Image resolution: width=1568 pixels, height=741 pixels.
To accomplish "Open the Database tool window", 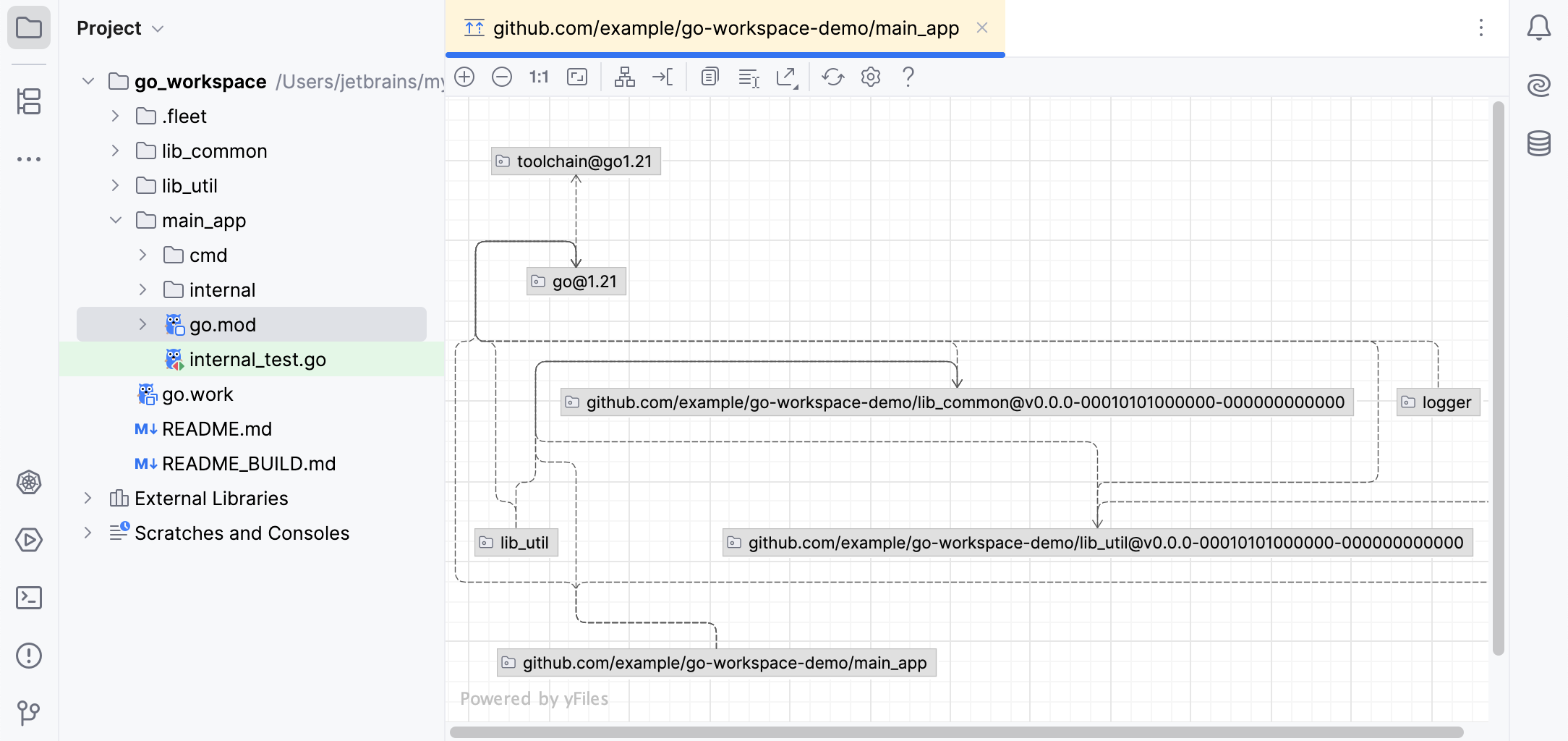I will click(x=1539, y=143).
